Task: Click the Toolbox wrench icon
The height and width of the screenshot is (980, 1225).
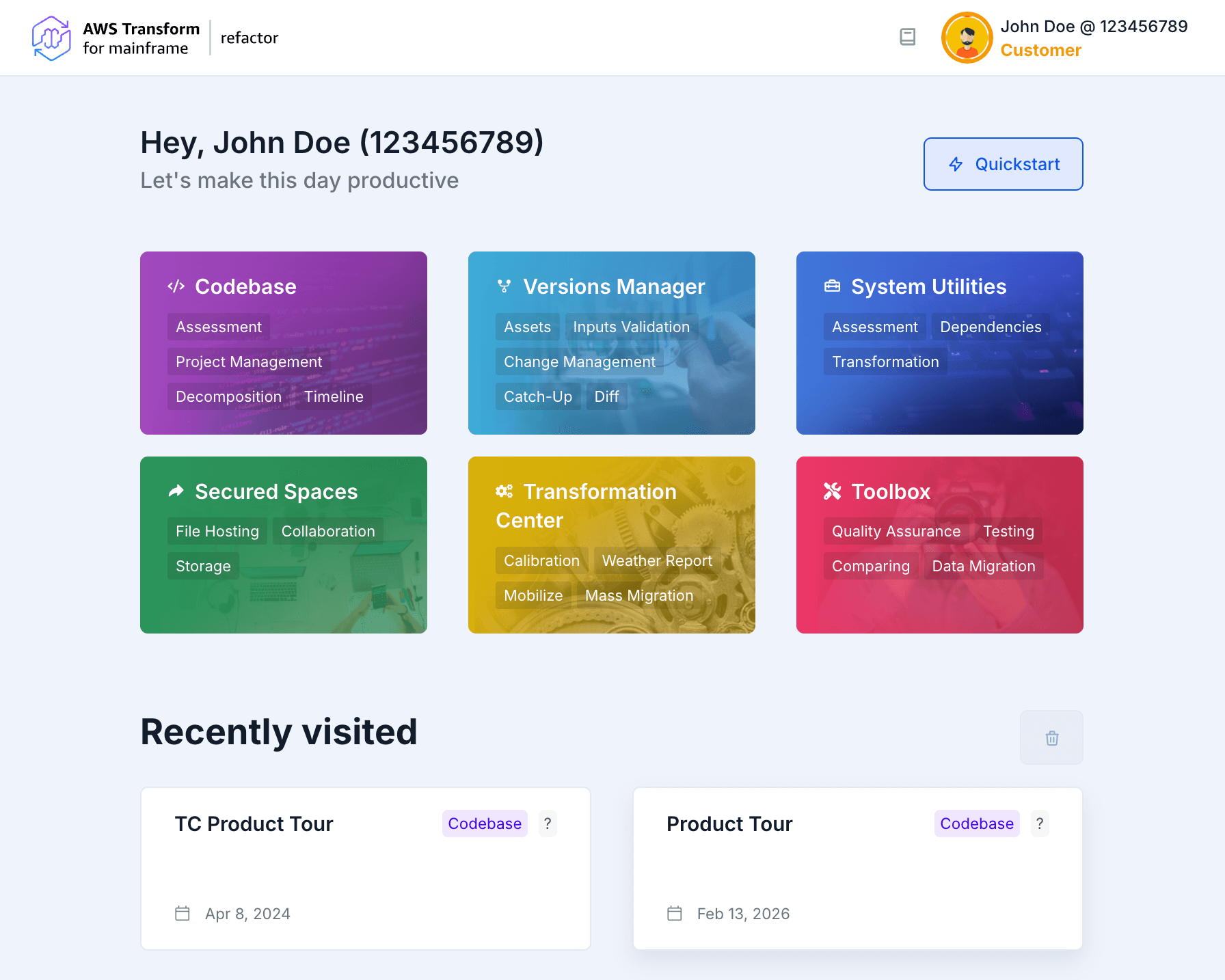Action: (x=832, y=491)
